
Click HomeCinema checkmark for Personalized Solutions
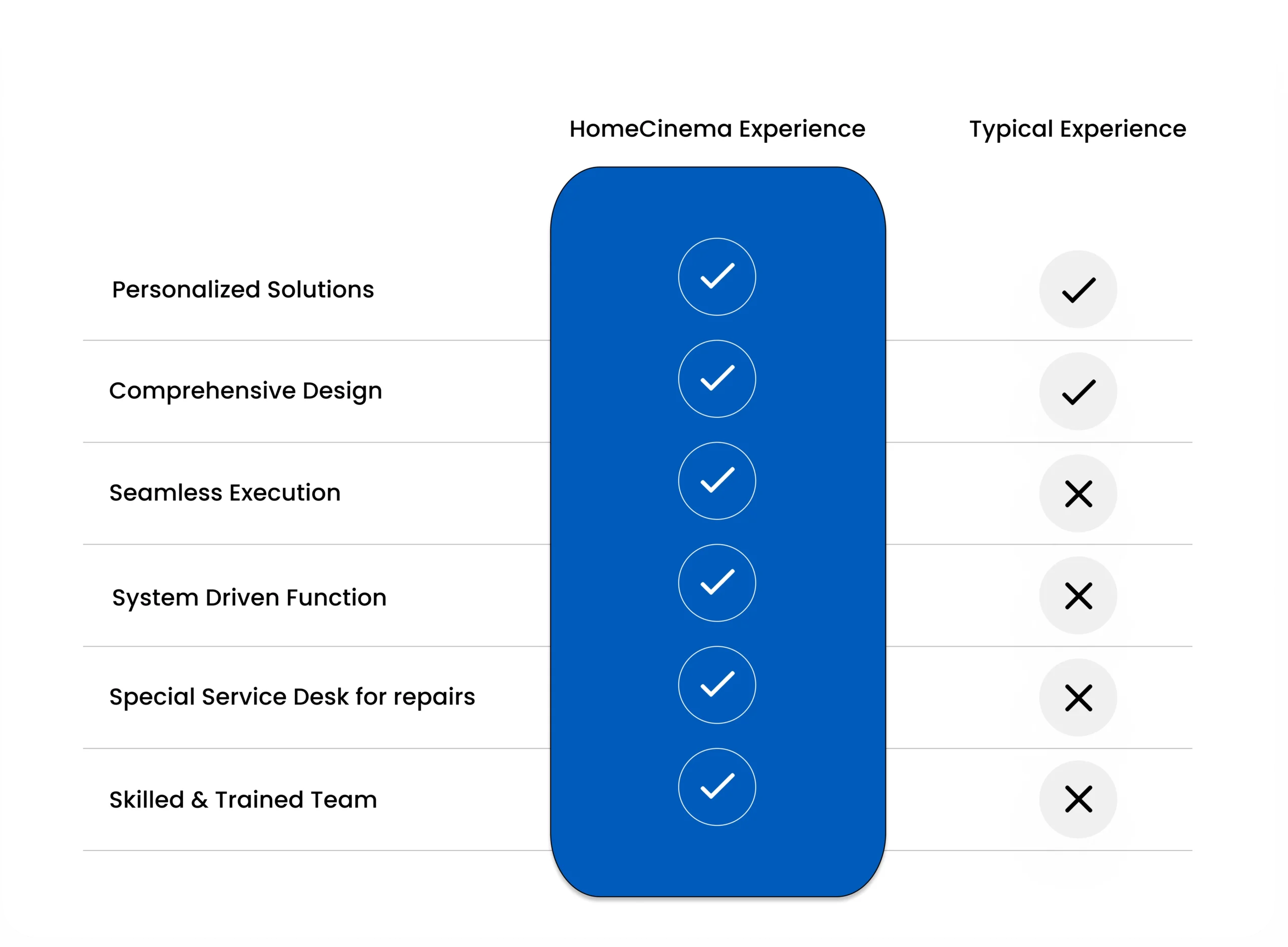pyautogui.click(x=717, y=277)
